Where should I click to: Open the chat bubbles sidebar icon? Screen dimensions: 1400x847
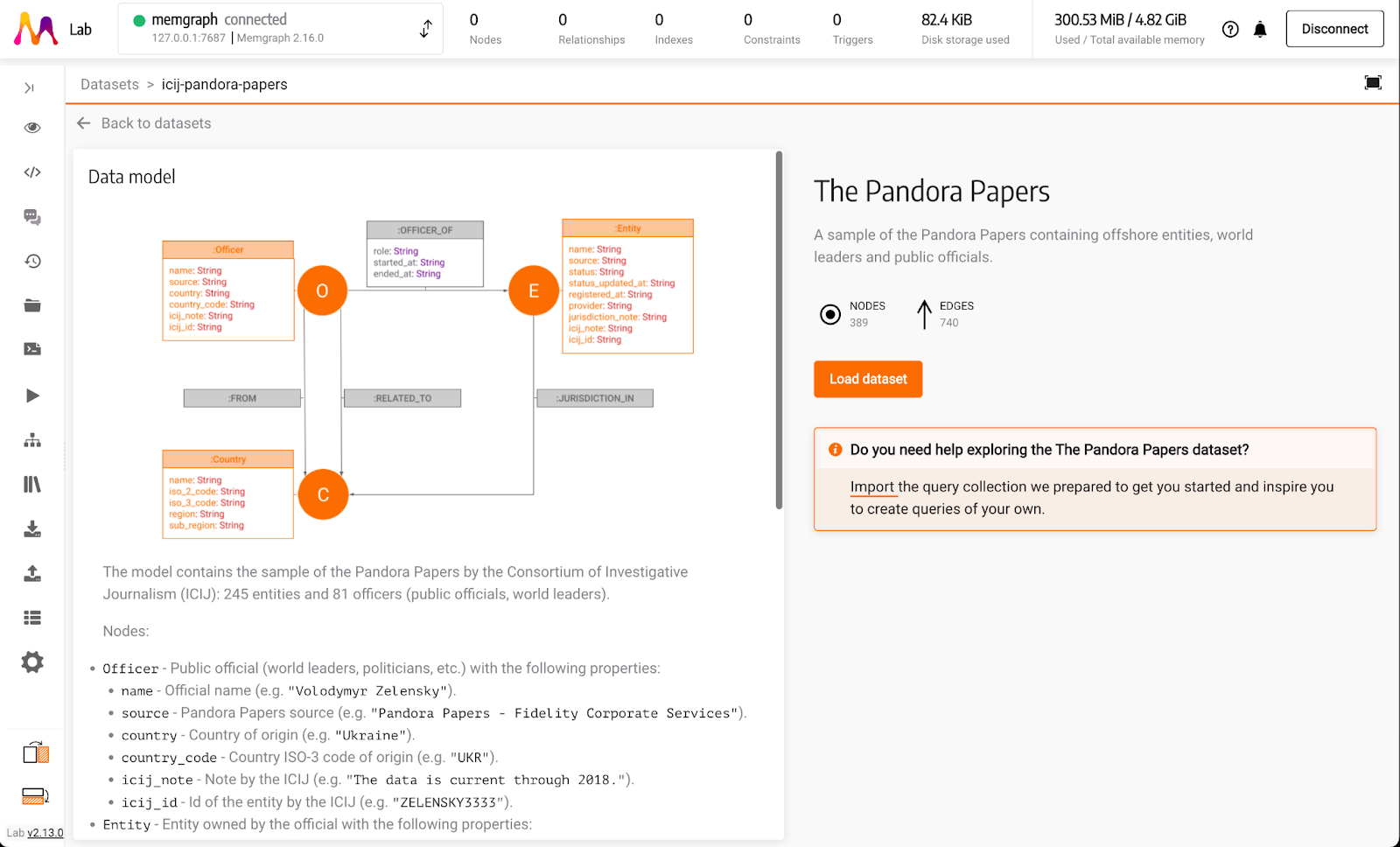(32, 217)
